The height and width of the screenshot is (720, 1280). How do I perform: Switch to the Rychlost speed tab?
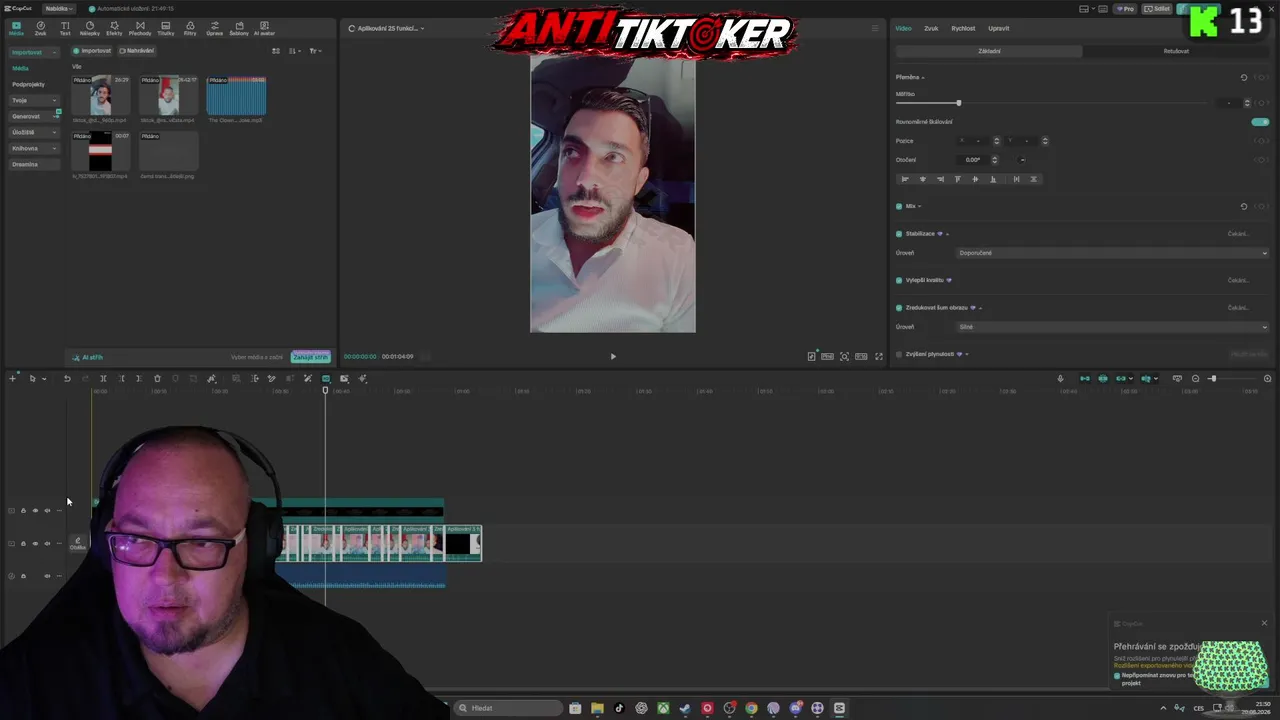point(963,28)
